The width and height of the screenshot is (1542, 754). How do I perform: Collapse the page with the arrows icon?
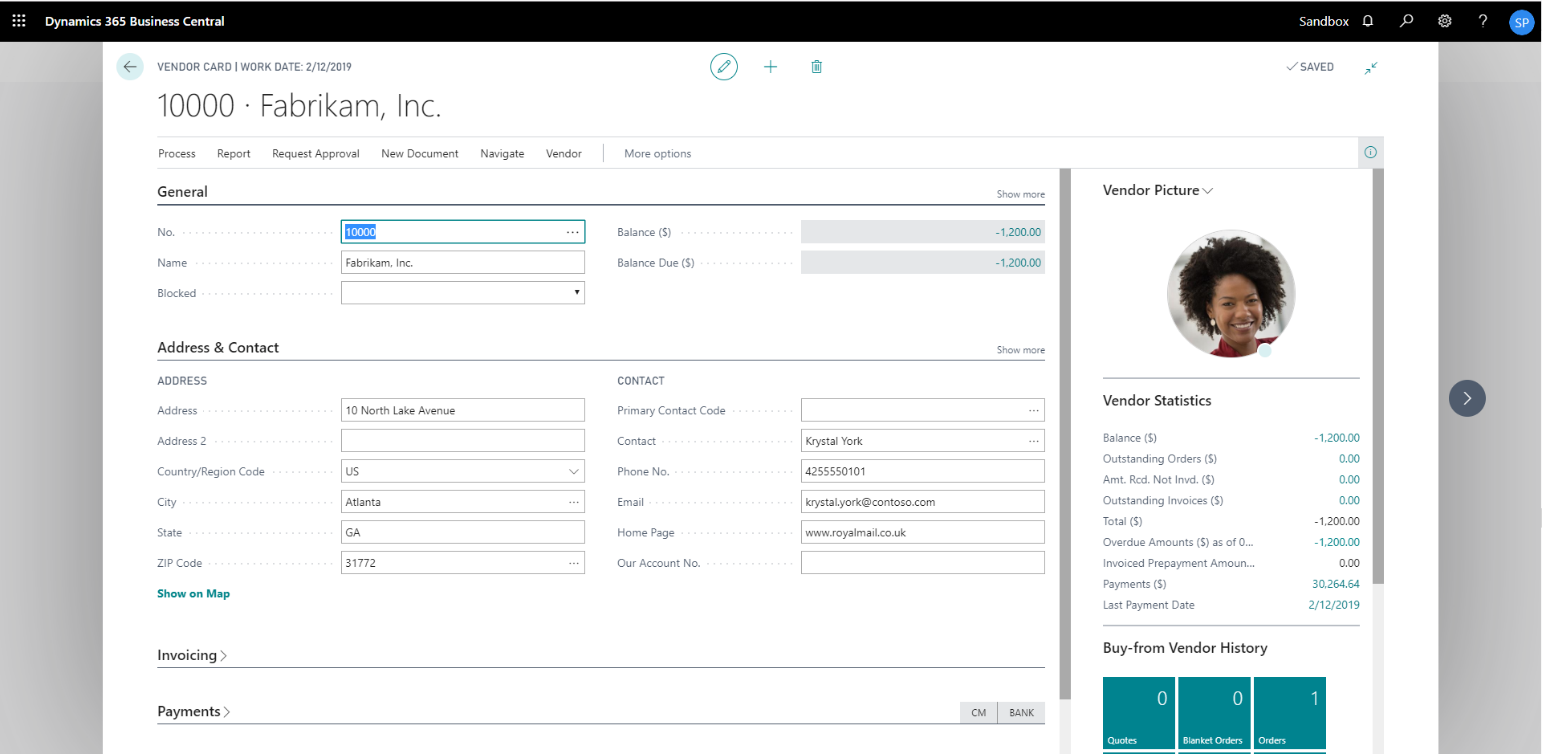[x=1371, y=67]
